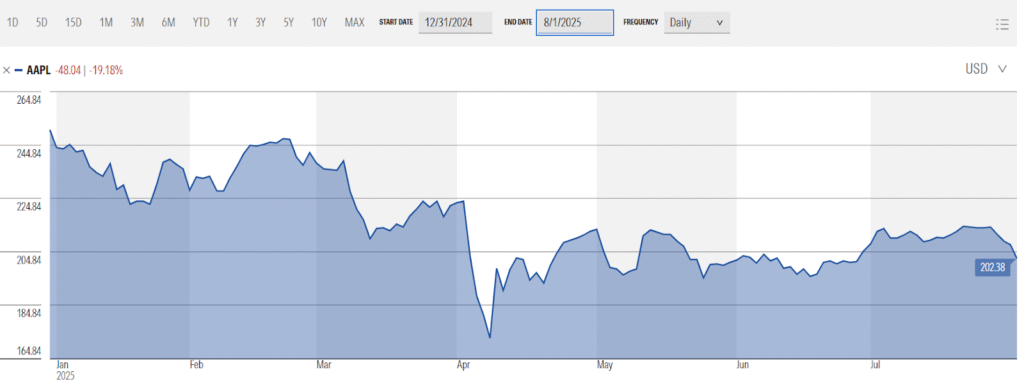Select the YTD range
Screen dimensions: 1024x386
point(201,22)
